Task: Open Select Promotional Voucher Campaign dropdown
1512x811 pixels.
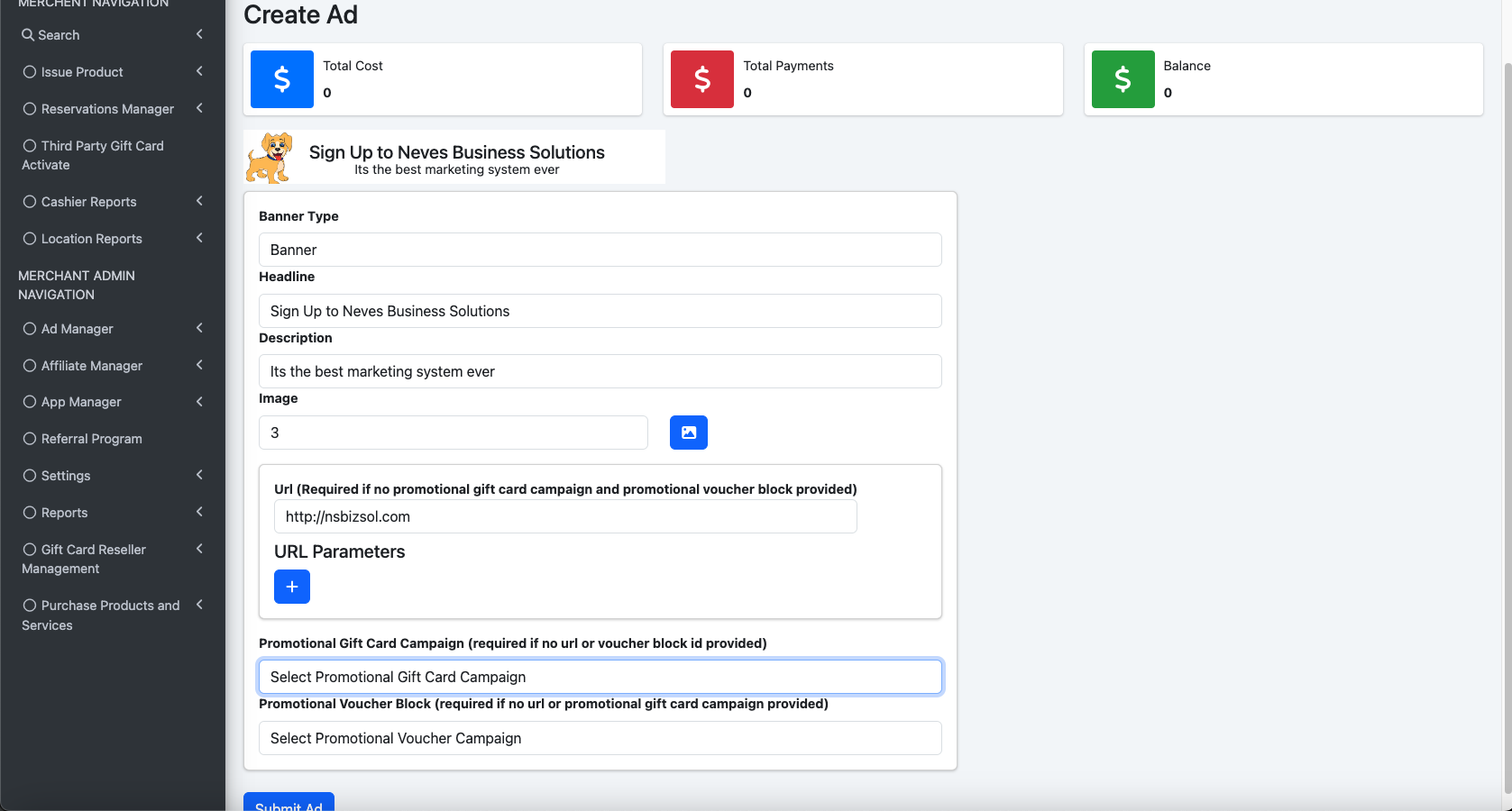Action: point(600,738)
